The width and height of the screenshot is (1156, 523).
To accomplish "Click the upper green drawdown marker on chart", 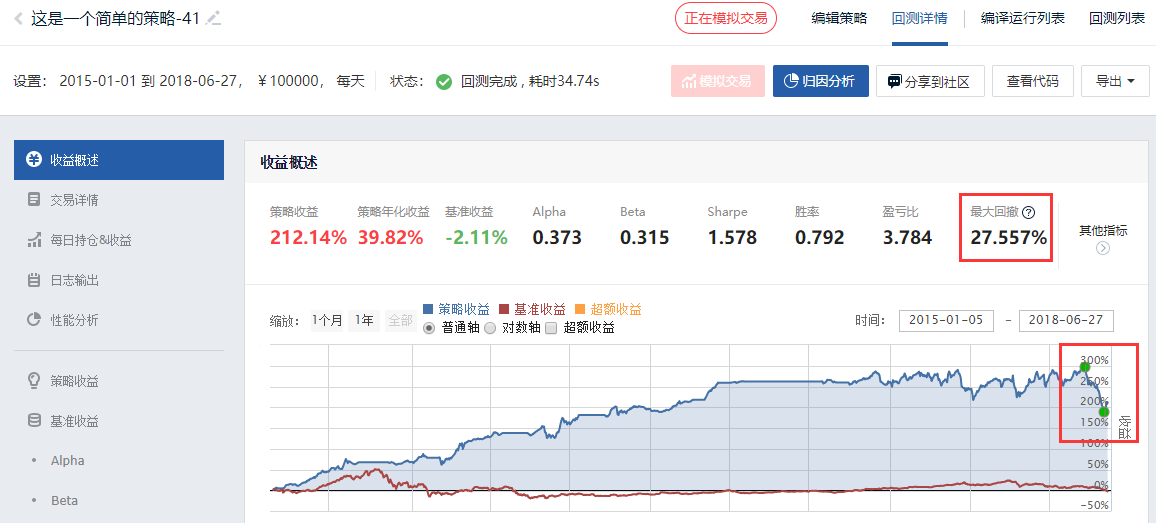I will coord(1084,366).
